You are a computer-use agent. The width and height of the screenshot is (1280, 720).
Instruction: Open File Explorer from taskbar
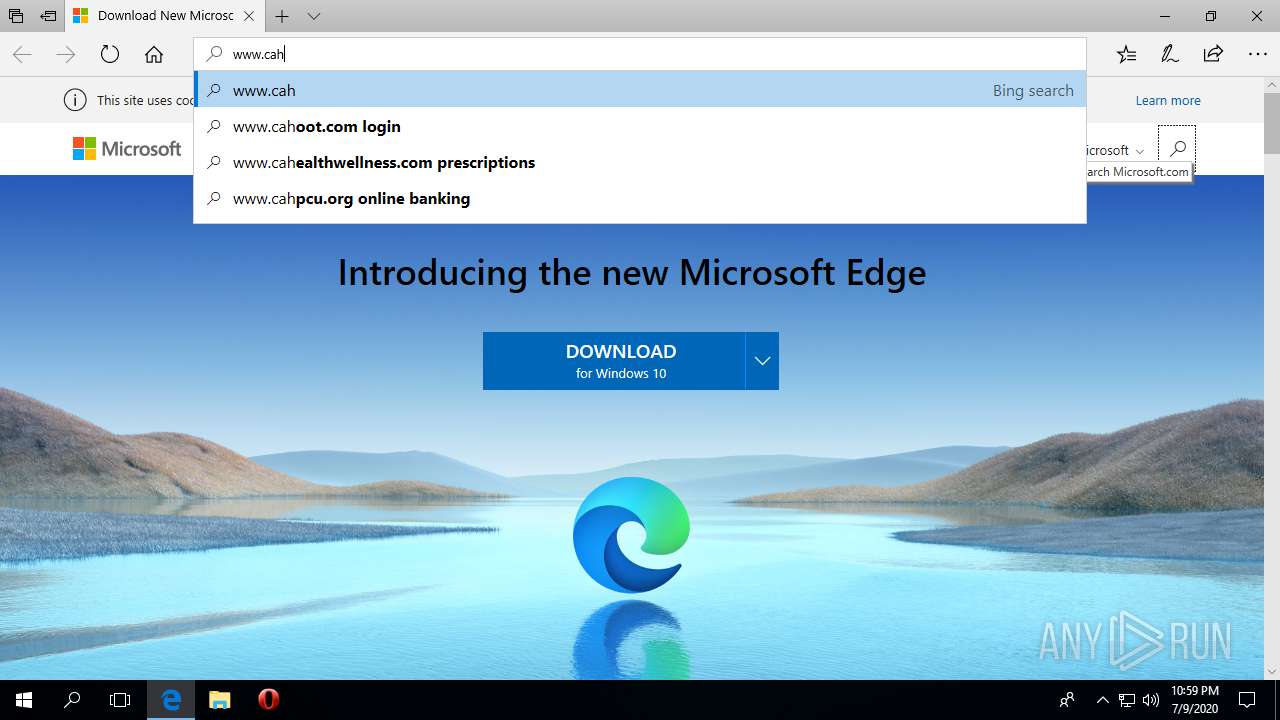(x=220, y=700)
